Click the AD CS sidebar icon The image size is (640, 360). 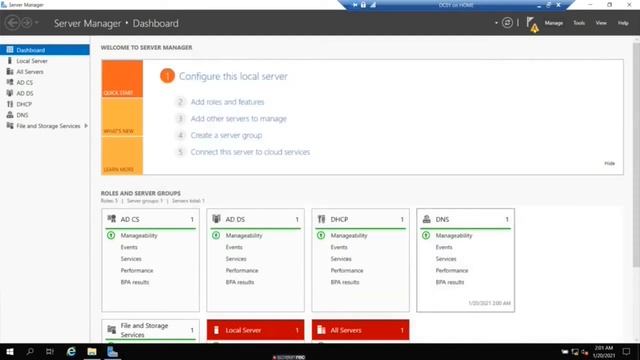coord(10,82)
